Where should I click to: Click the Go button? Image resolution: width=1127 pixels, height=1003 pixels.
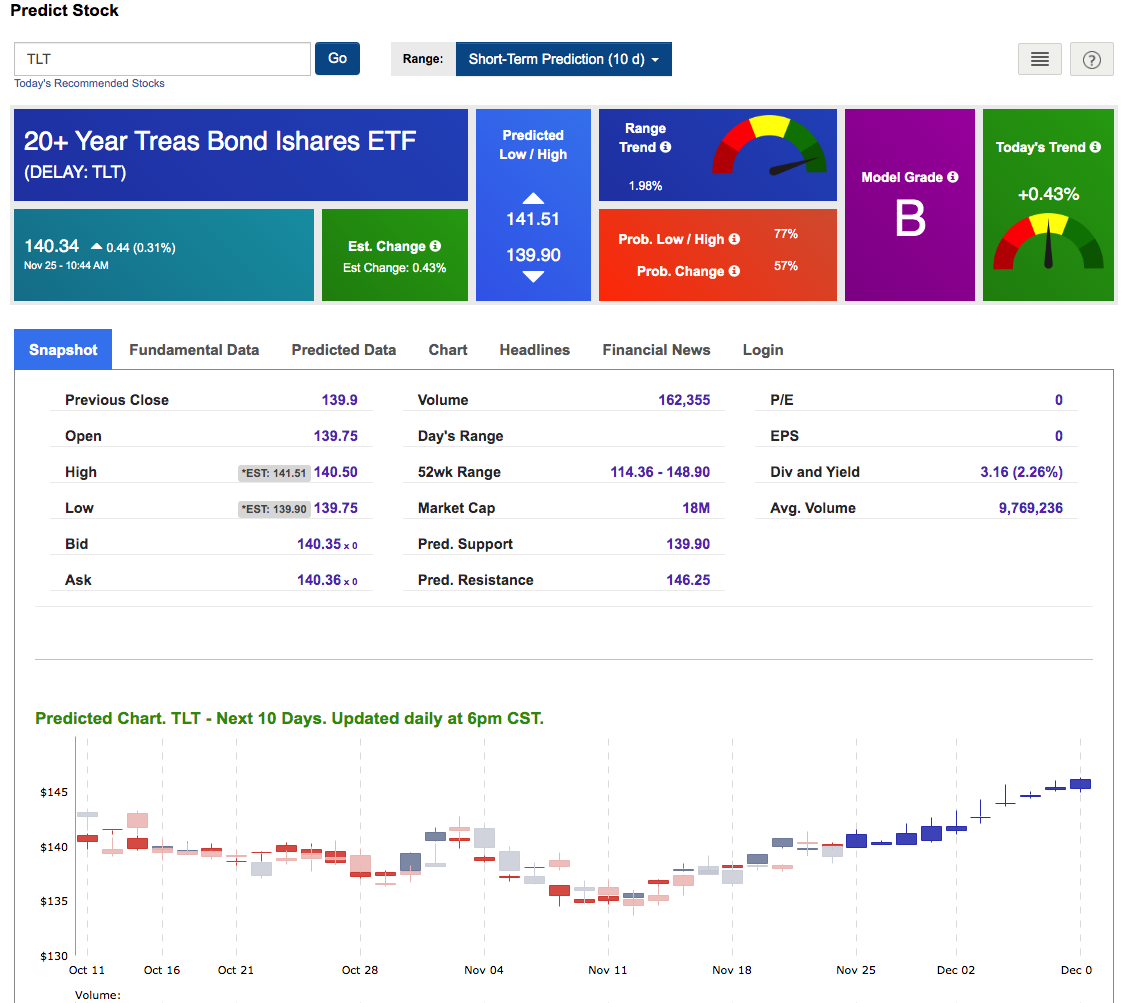(337, 58)
